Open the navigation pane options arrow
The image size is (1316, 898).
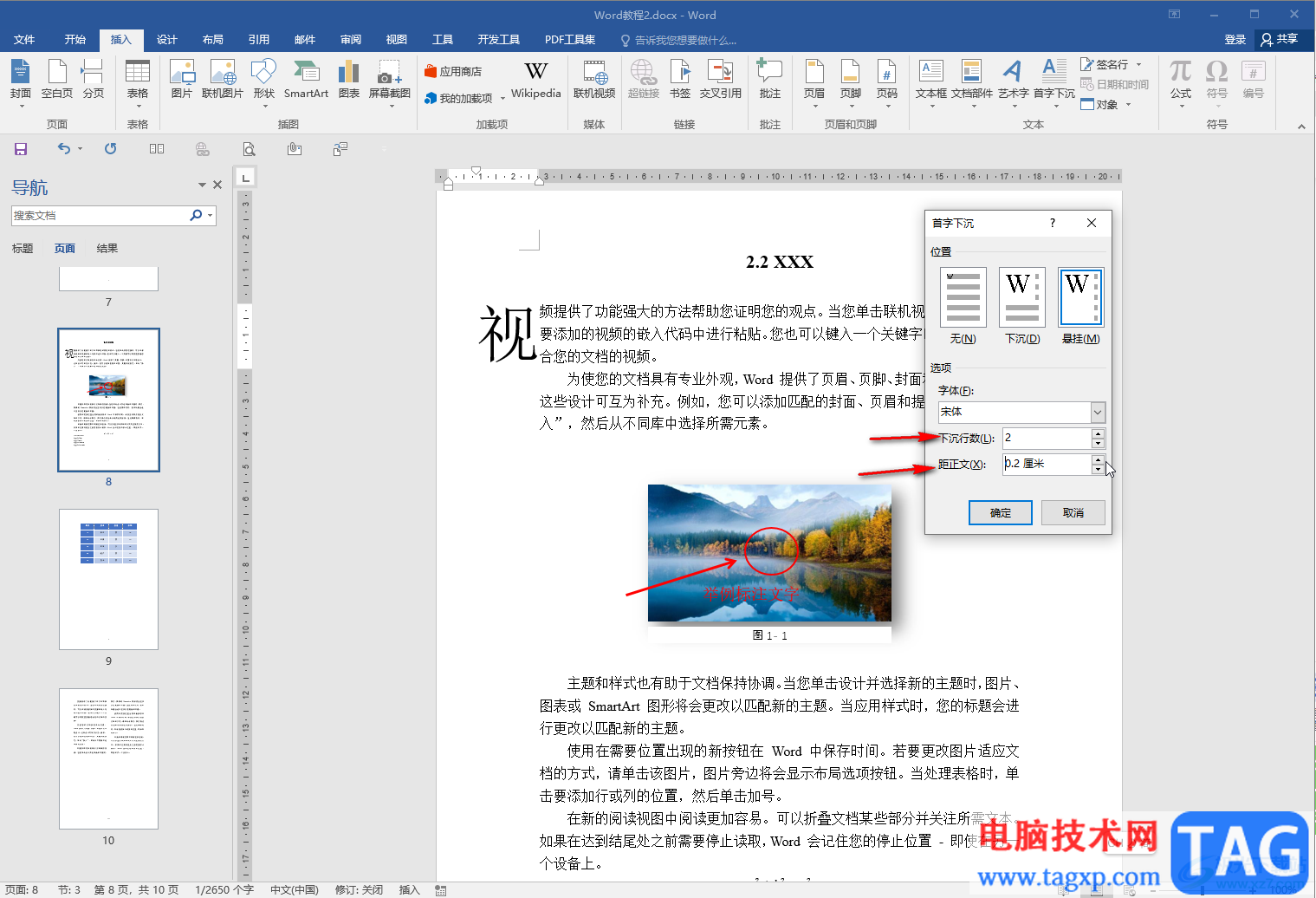click(202, 185)
